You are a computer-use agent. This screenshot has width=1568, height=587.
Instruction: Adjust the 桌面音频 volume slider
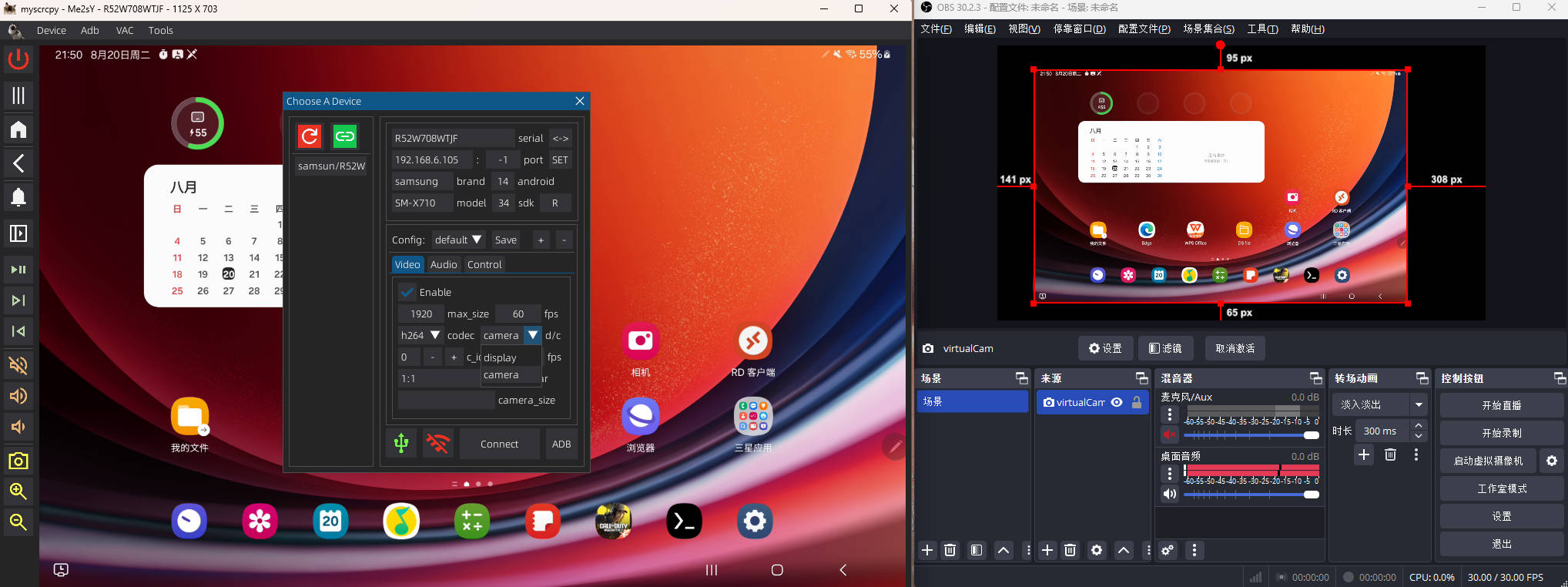point(1251,495)
